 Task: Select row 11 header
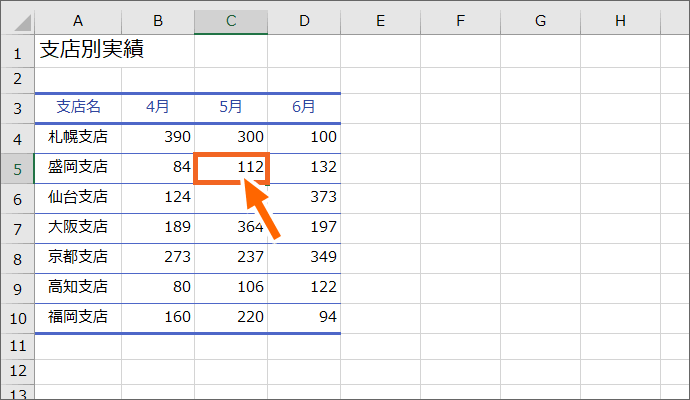[18, 346]
